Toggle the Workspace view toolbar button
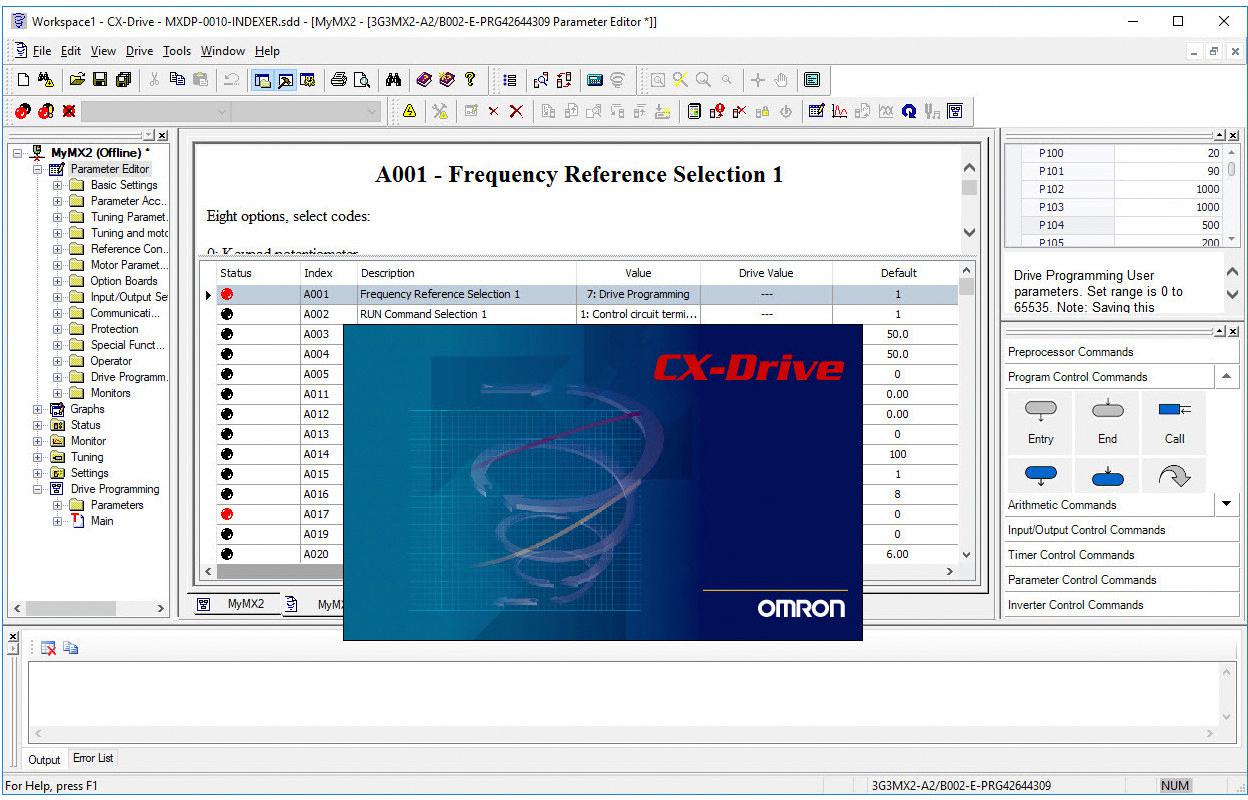Image resolution: width=1248 pixels, height=800 pixels. [262, 80]
